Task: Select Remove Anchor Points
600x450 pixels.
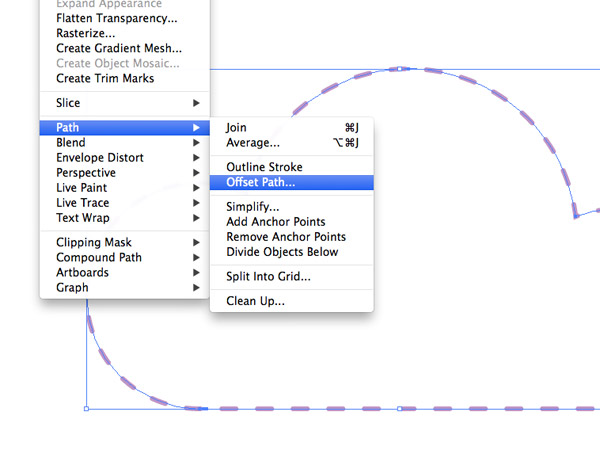Action: [292, 237]
